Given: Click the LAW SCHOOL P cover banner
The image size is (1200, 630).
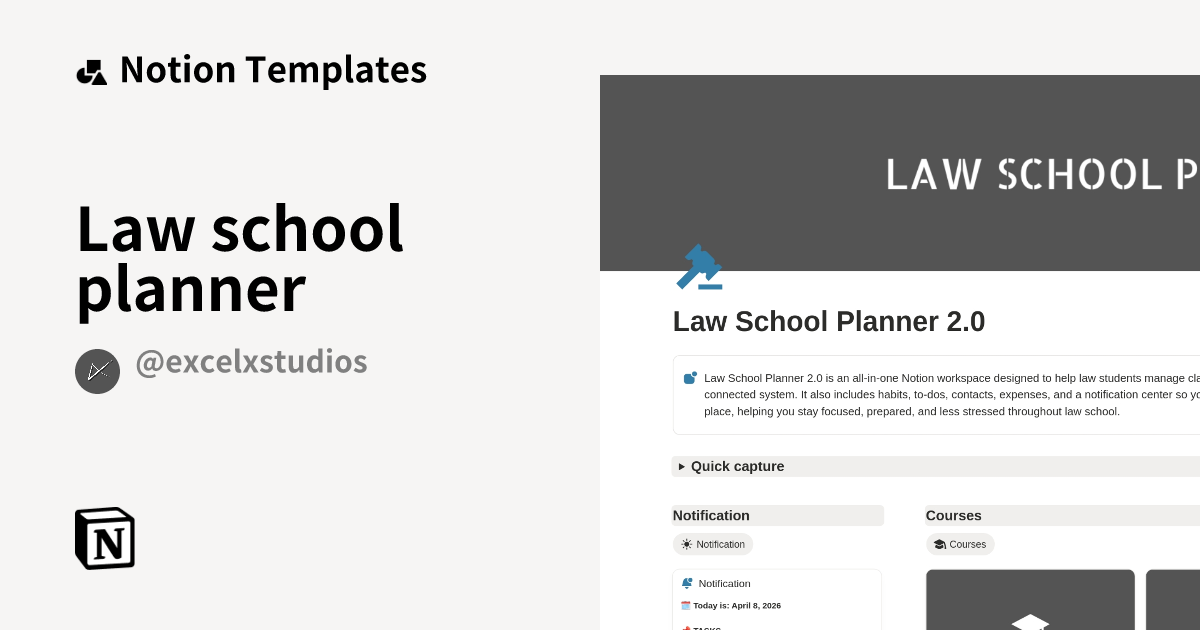Looking at the screenshot, I should [1040, 173].
